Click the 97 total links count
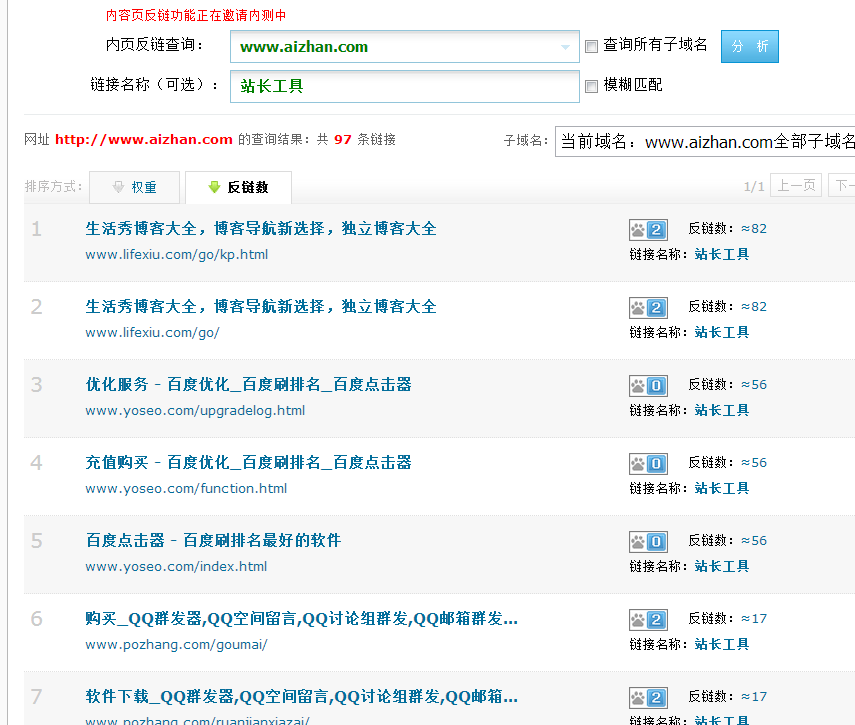855x725 pixels. click(x=342, y=140)
